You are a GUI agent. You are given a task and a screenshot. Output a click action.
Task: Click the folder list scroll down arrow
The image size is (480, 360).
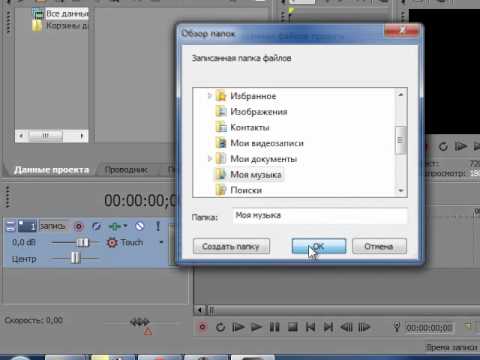[401, 191]
